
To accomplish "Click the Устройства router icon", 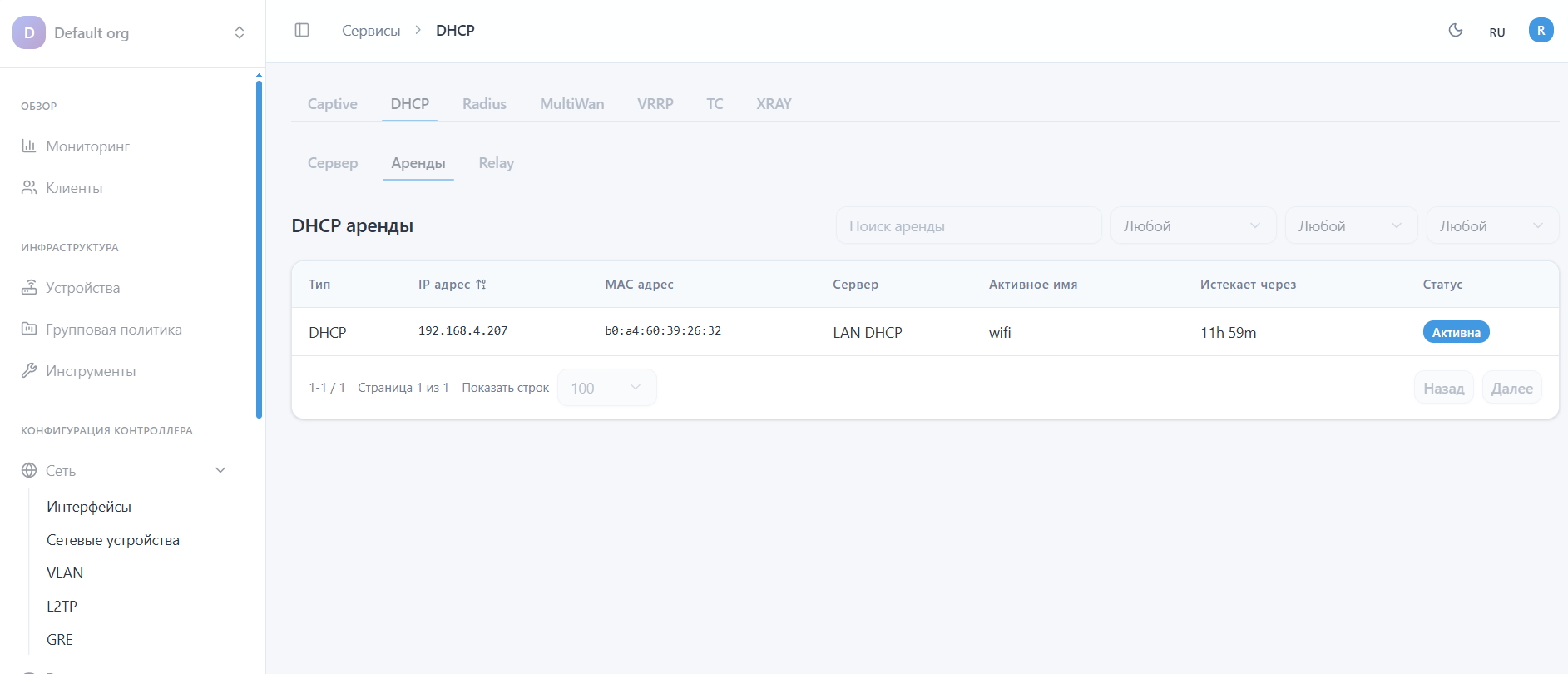I will 29,287.
